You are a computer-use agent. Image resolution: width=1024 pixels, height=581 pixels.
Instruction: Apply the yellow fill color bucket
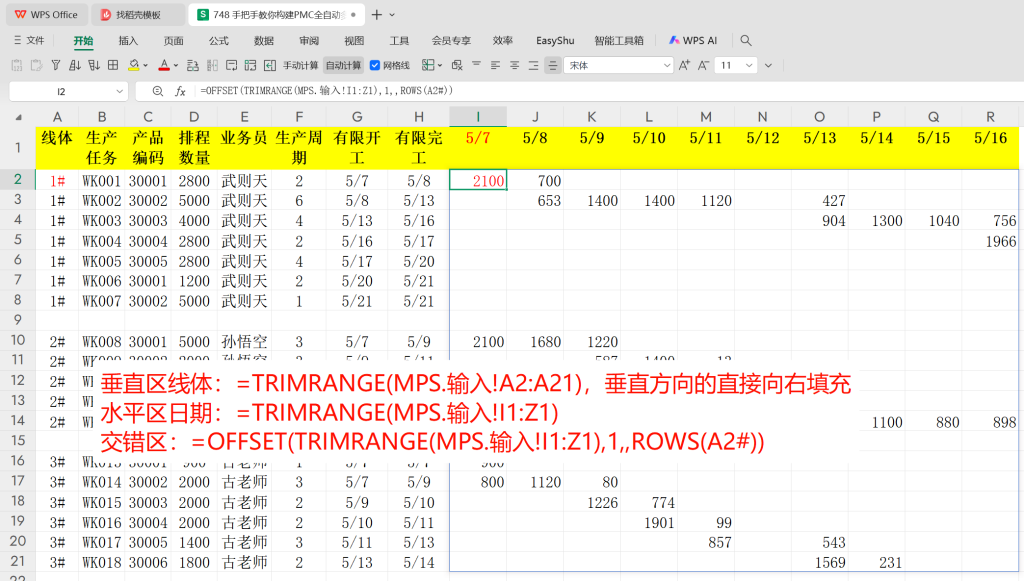point(134,65)
